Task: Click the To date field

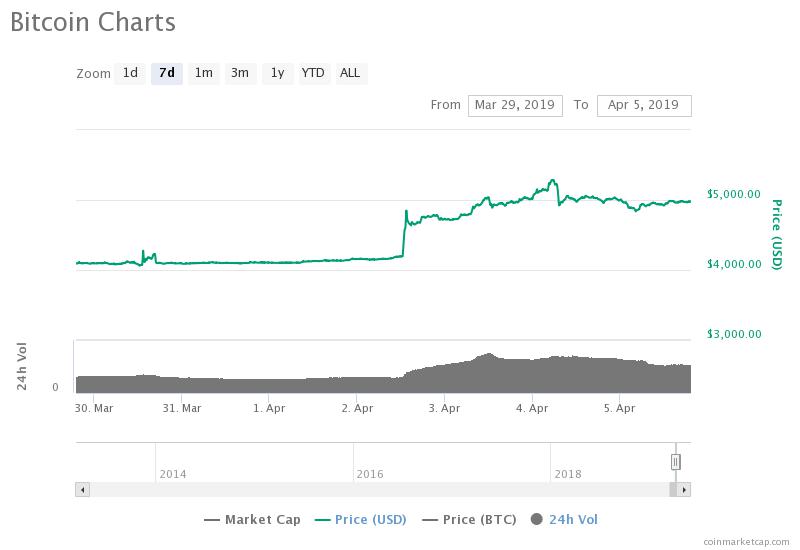Action: click(643, 105)
